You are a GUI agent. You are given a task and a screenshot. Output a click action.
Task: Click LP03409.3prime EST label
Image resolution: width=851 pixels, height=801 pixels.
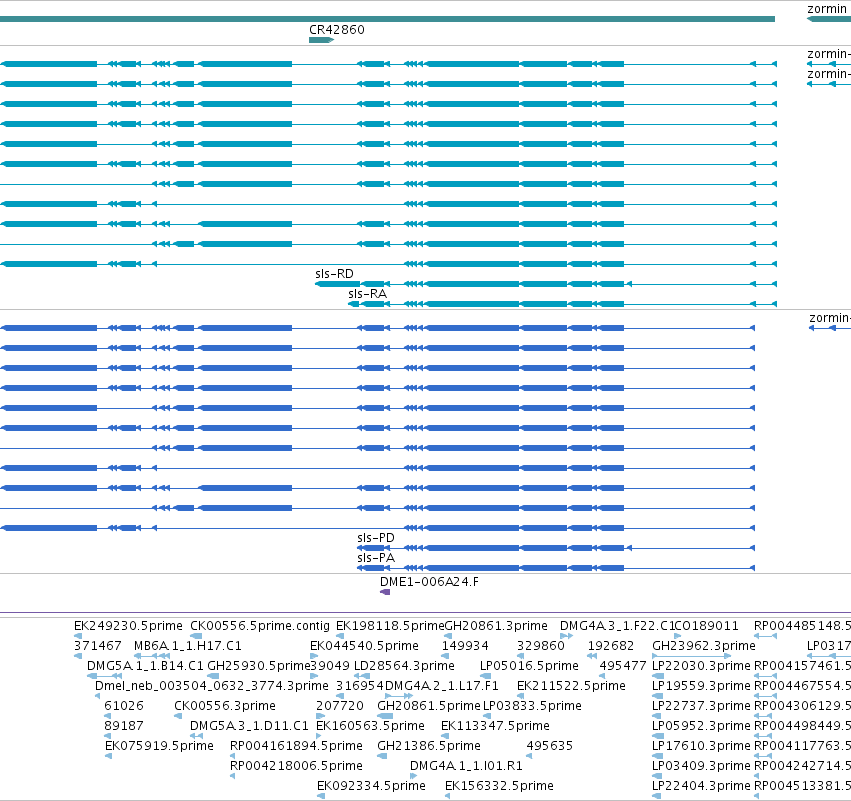(x=701, y=766)
